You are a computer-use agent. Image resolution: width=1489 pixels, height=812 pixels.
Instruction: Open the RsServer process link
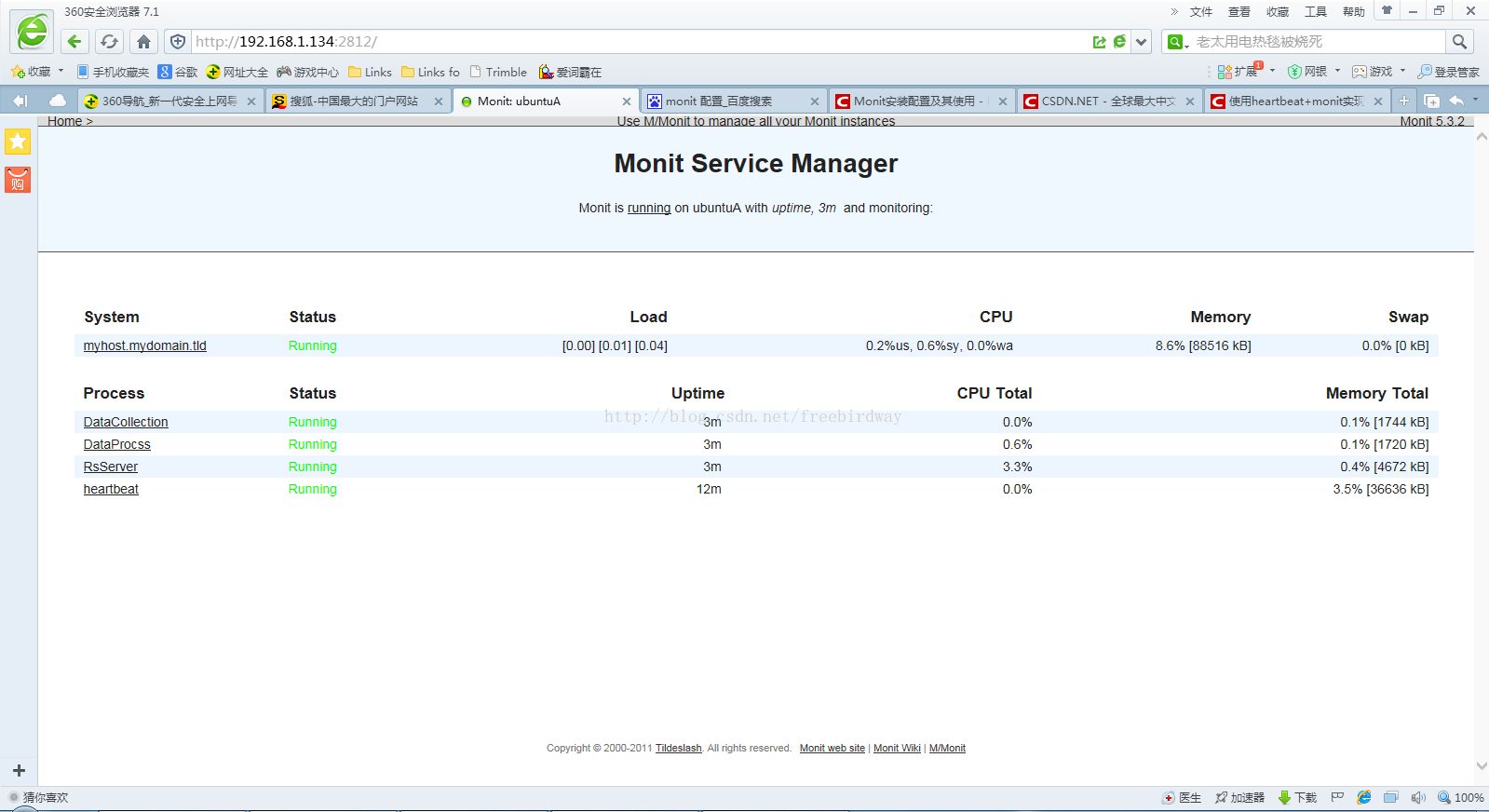[x=111, y=467]
